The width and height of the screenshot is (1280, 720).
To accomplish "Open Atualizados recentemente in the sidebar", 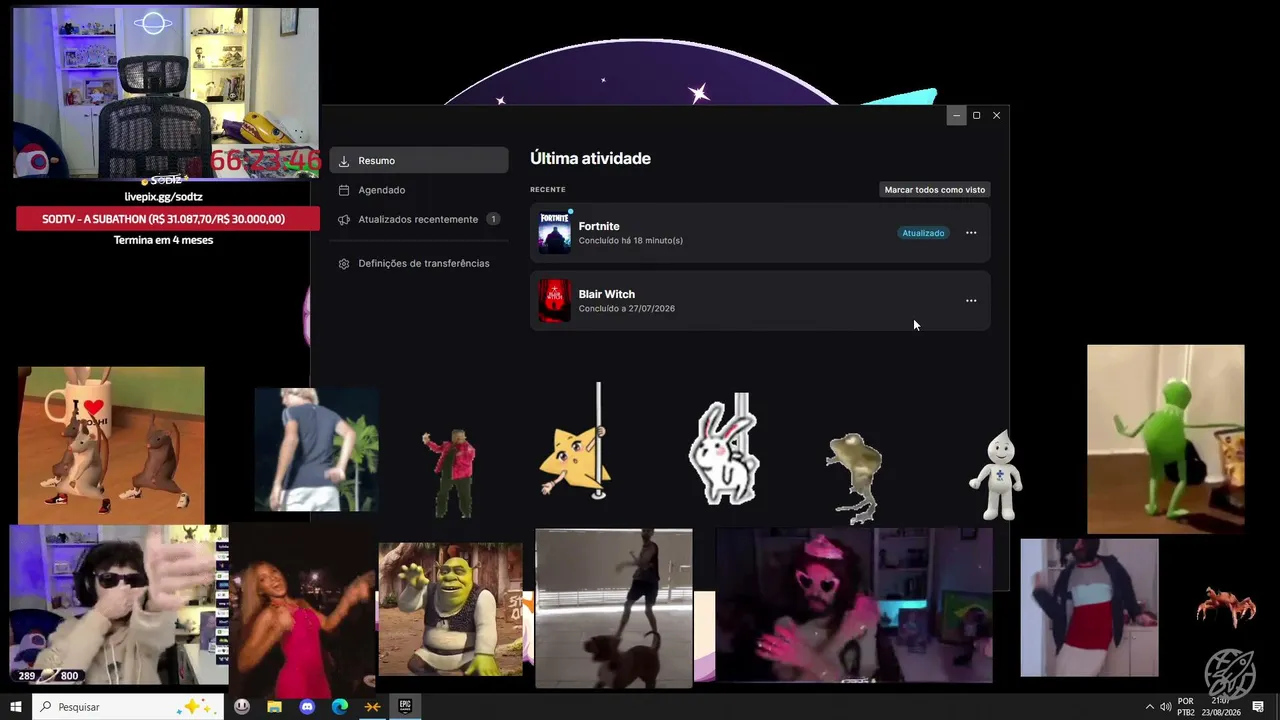I will tap(419, 219).
